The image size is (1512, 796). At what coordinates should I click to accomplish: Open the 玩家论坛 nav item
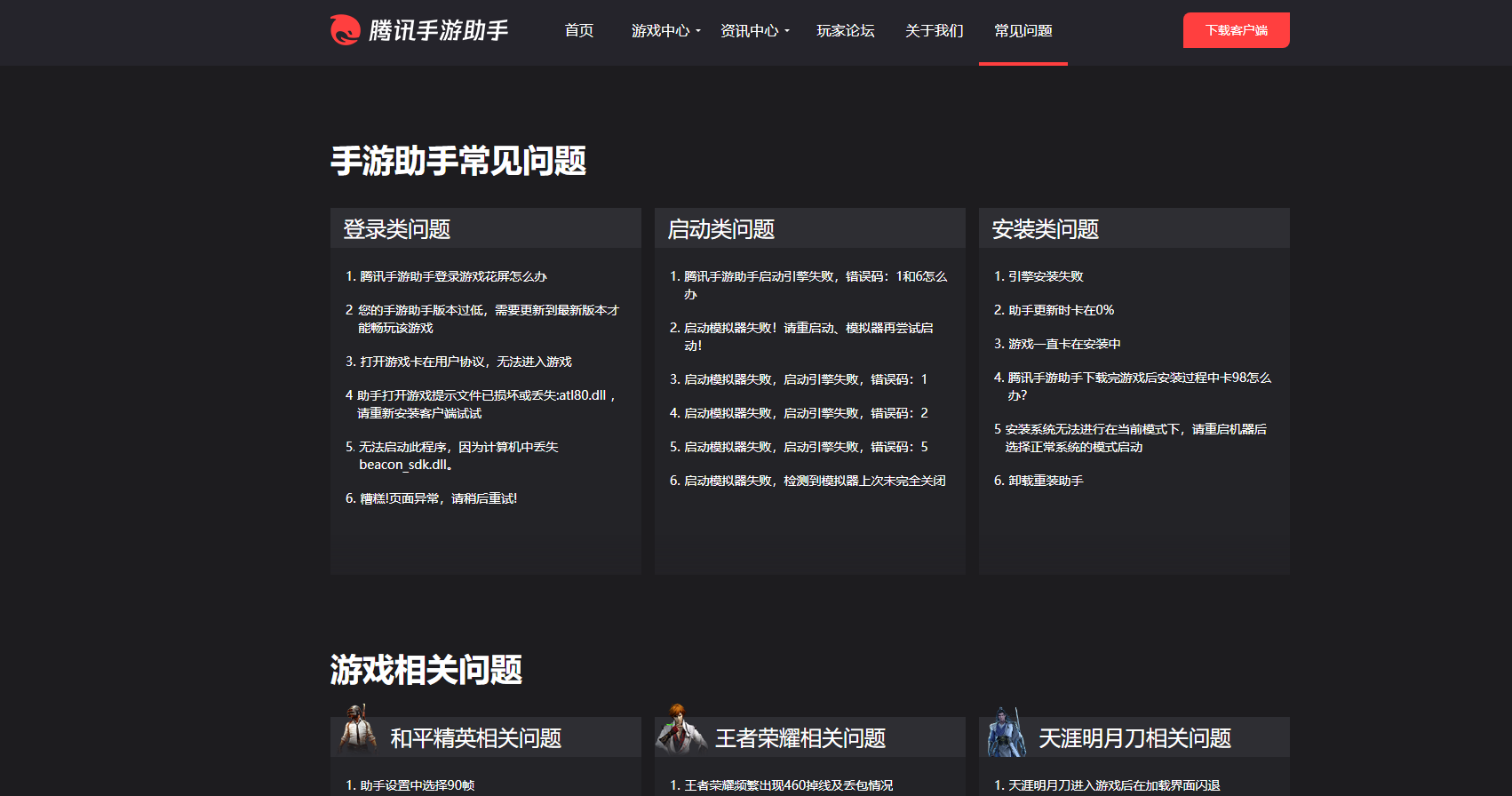coord(845,31)
